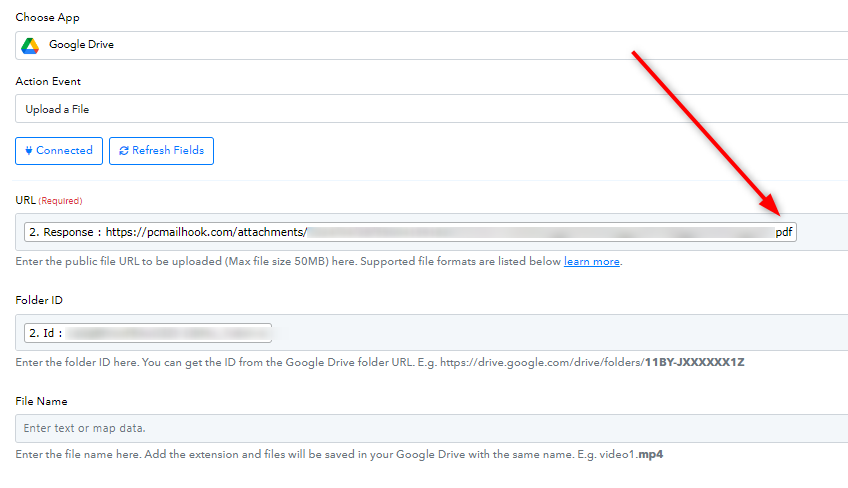This screenshot has height=488, width=848.
Task: Click the Connected button
Action: coord(59,151)
